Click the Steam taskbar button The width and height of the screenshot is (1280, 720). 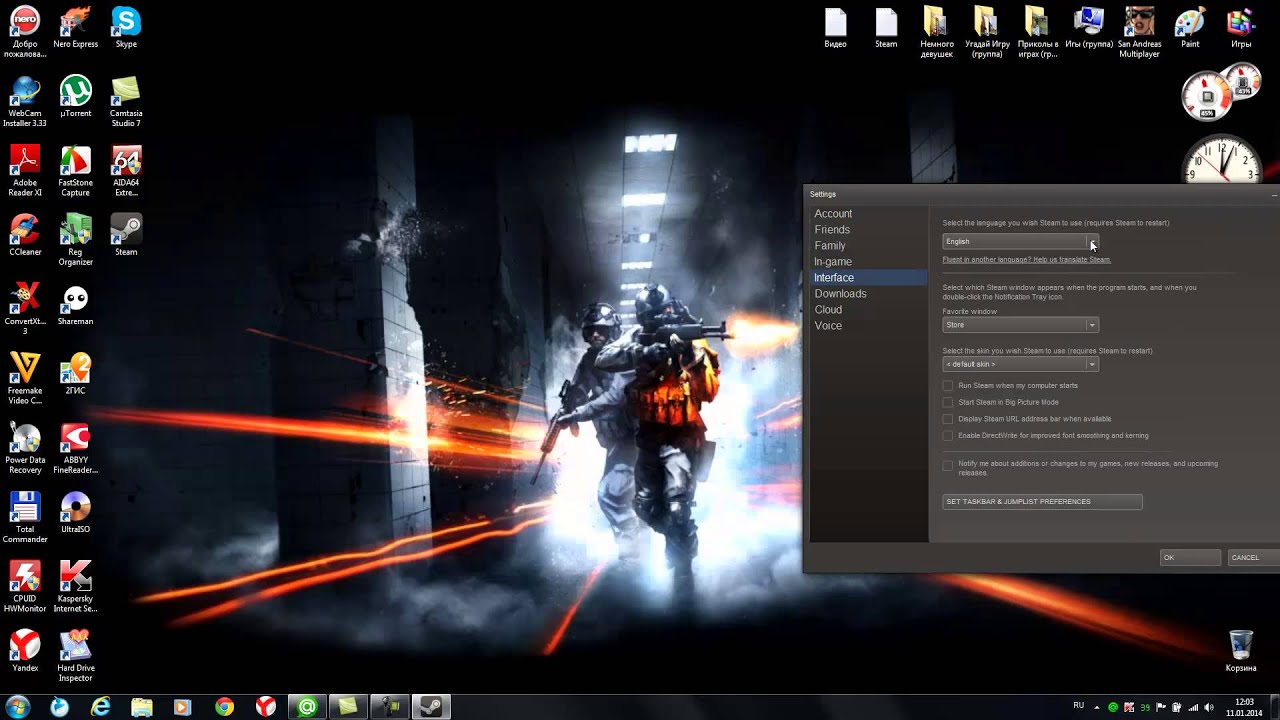(x=431, y=707)
